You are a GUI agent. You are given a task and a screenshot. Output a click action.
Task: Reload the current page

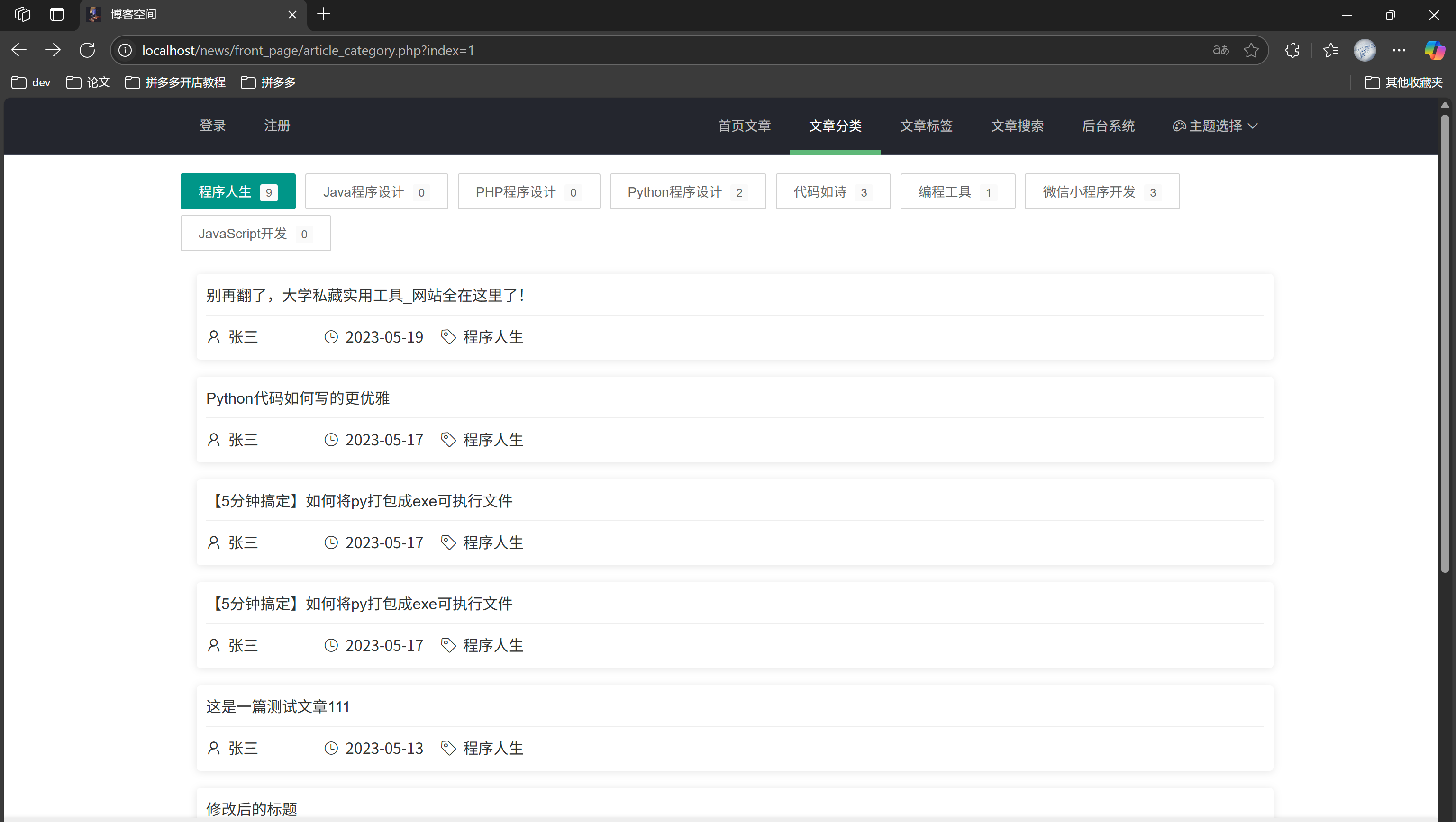coord(87,50)
